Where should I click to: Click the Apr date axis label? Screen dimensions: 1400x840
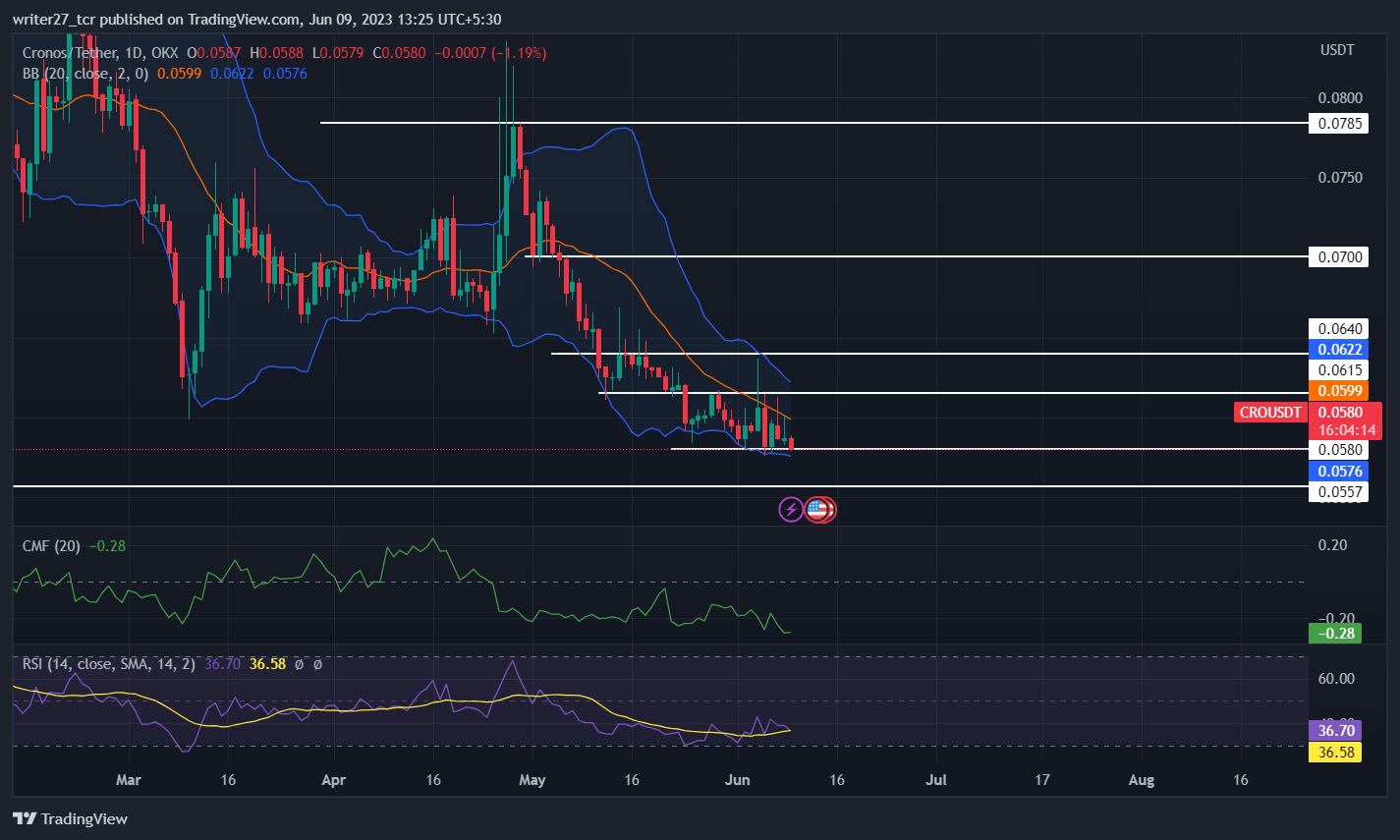pyautogui.click(x=334, y=780)
